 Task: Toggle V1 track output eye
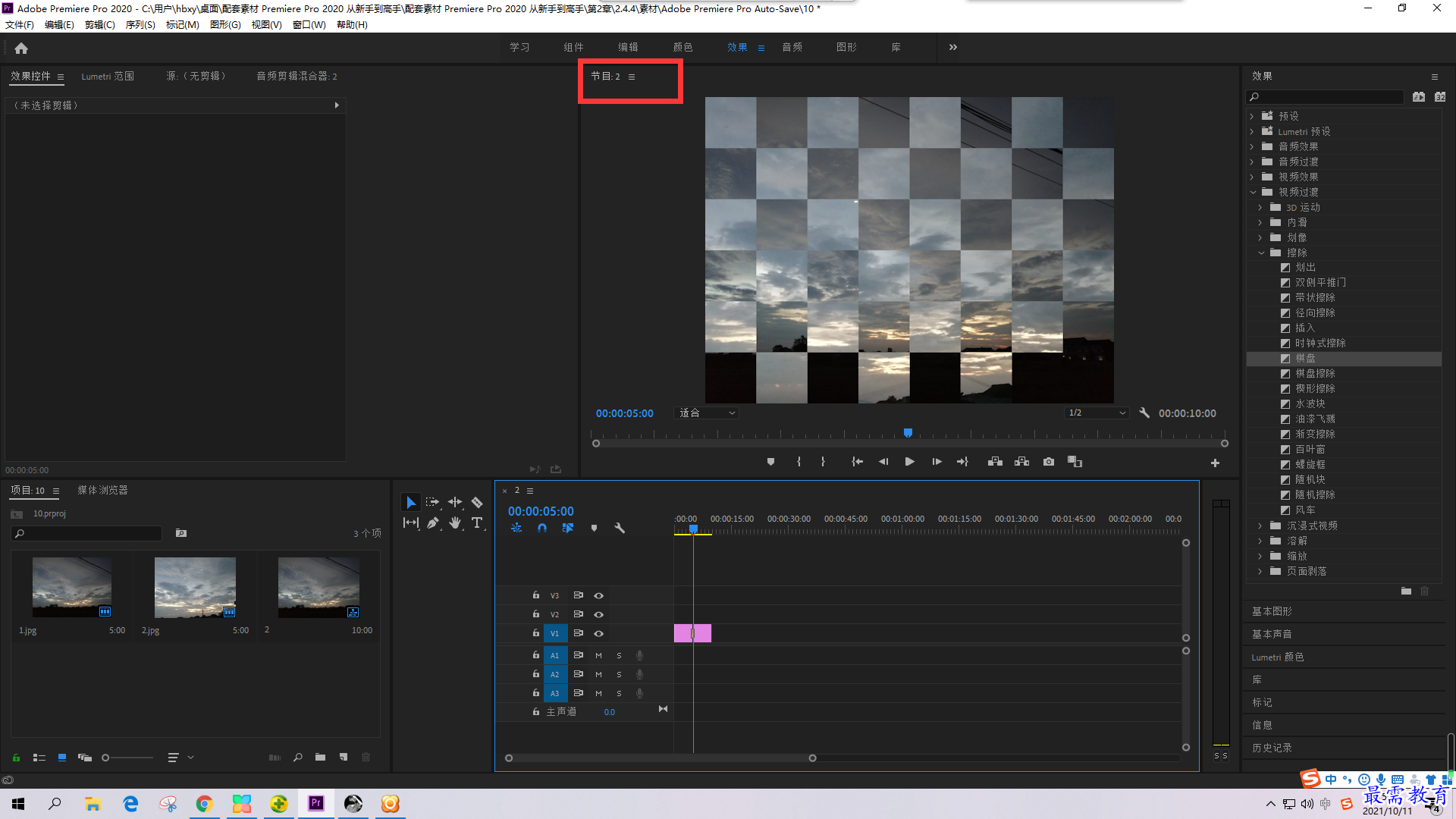coord(598,633)
